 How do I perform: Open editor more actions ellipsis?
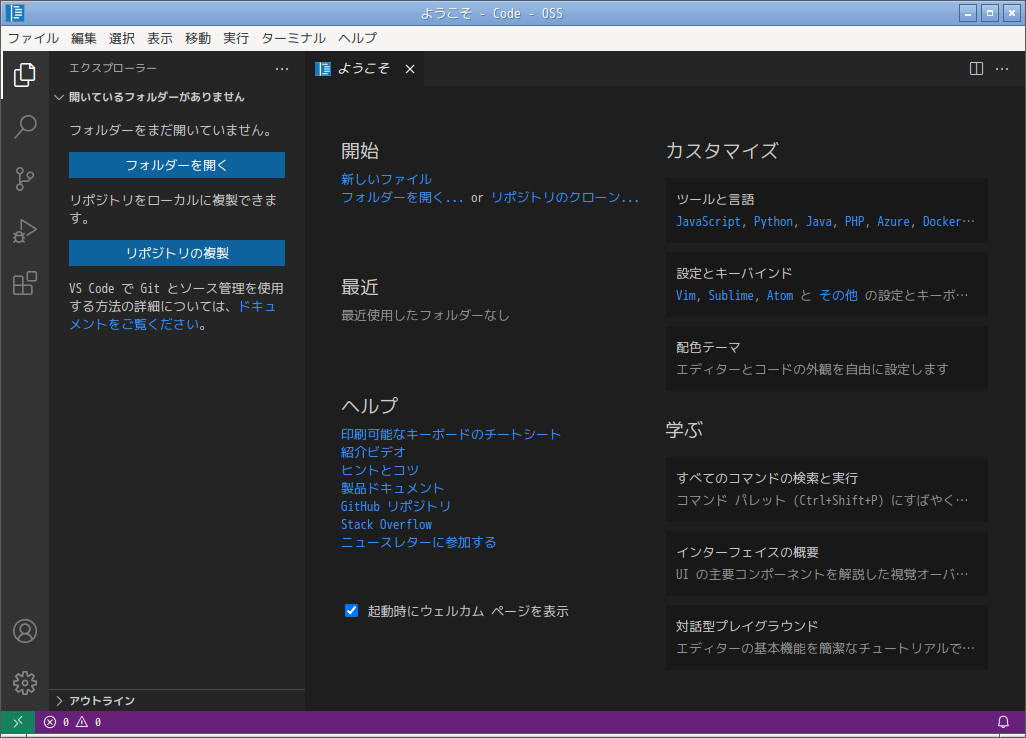pos(1002,69)
